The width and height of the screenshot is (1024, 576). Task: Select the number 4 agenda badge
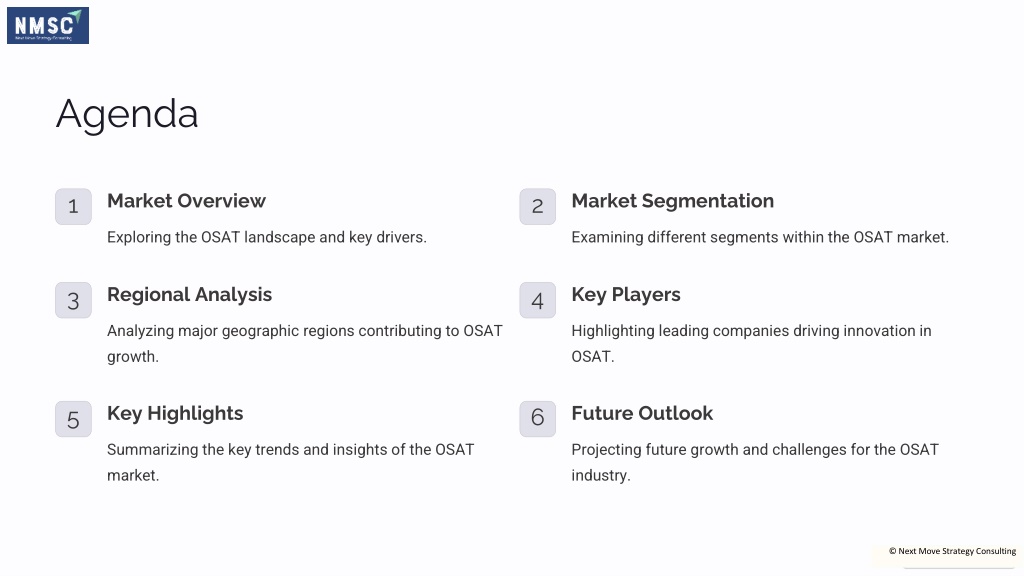537,300
